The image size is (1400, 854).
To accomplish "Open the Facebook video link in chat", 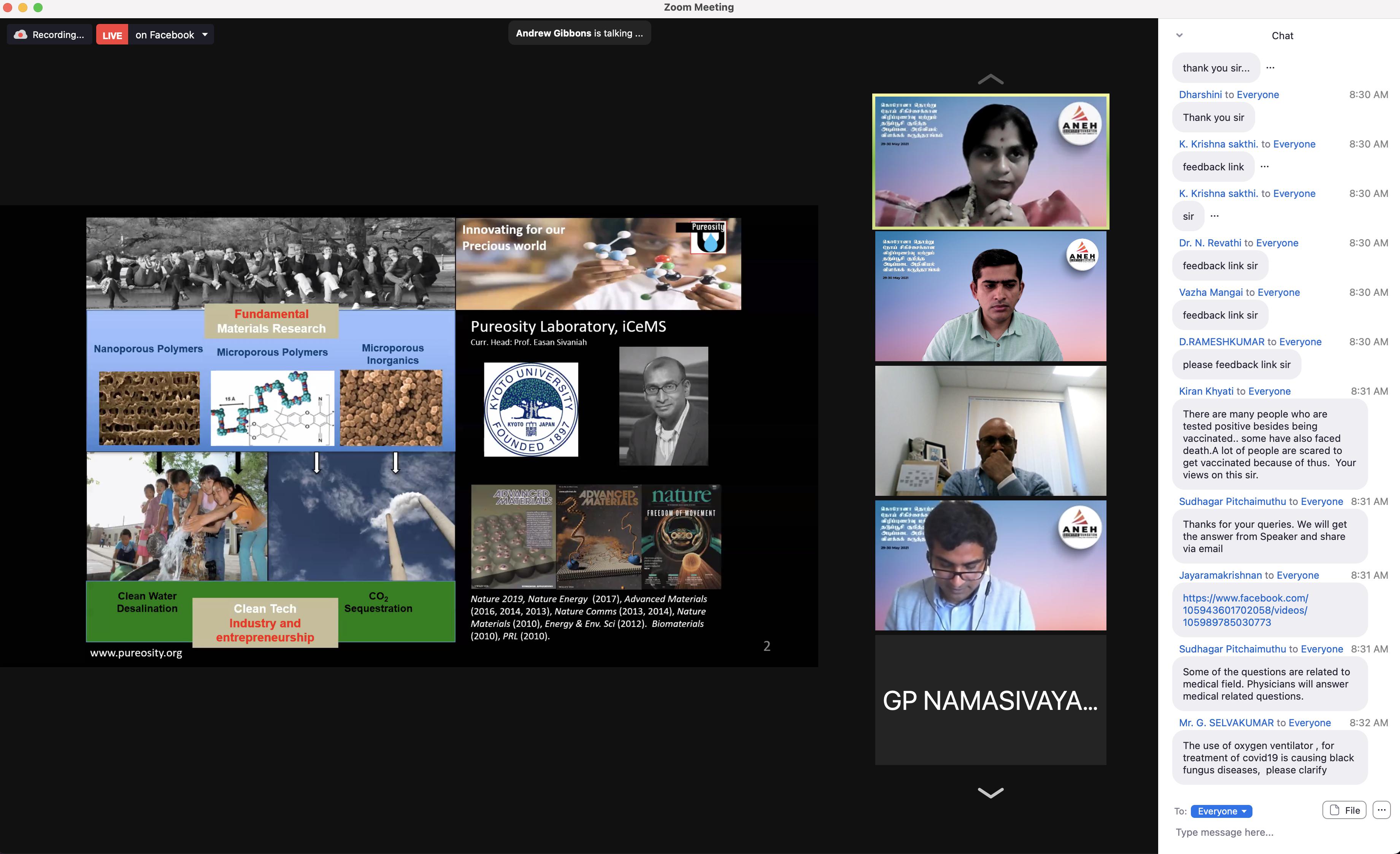I will 1246,610.
